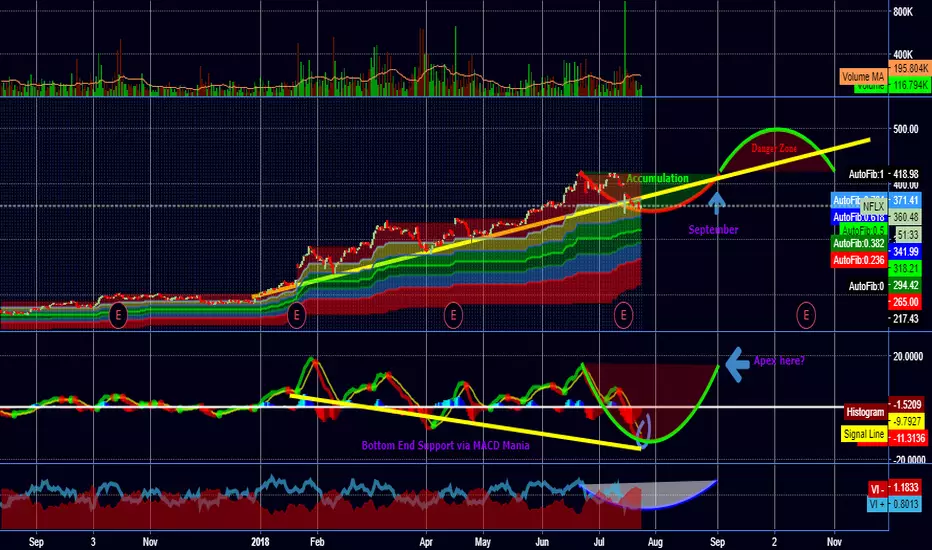Click the Signal Line indicator label
Screen dimensions: 932x550
[x=864, y=434]
